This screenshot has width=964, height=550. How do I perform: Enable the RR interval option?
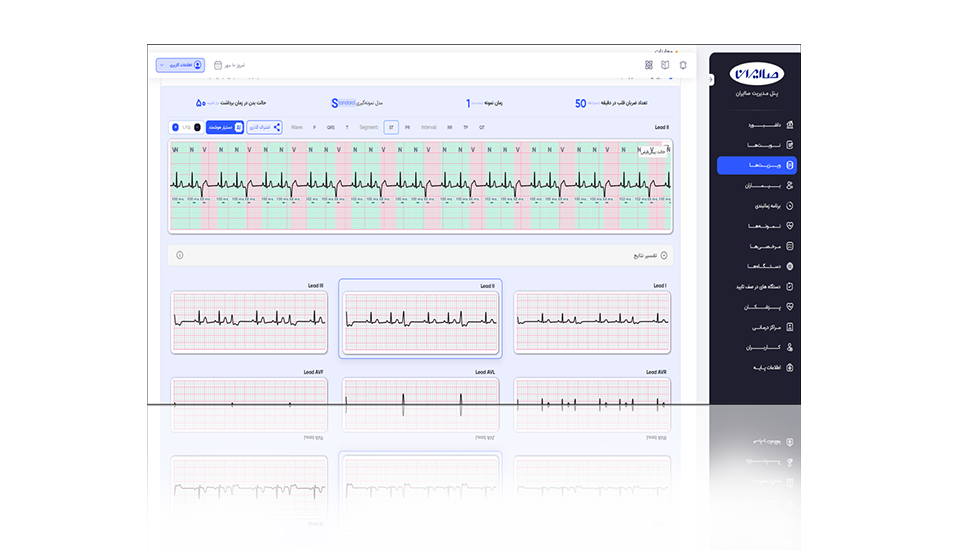point(450,128)
